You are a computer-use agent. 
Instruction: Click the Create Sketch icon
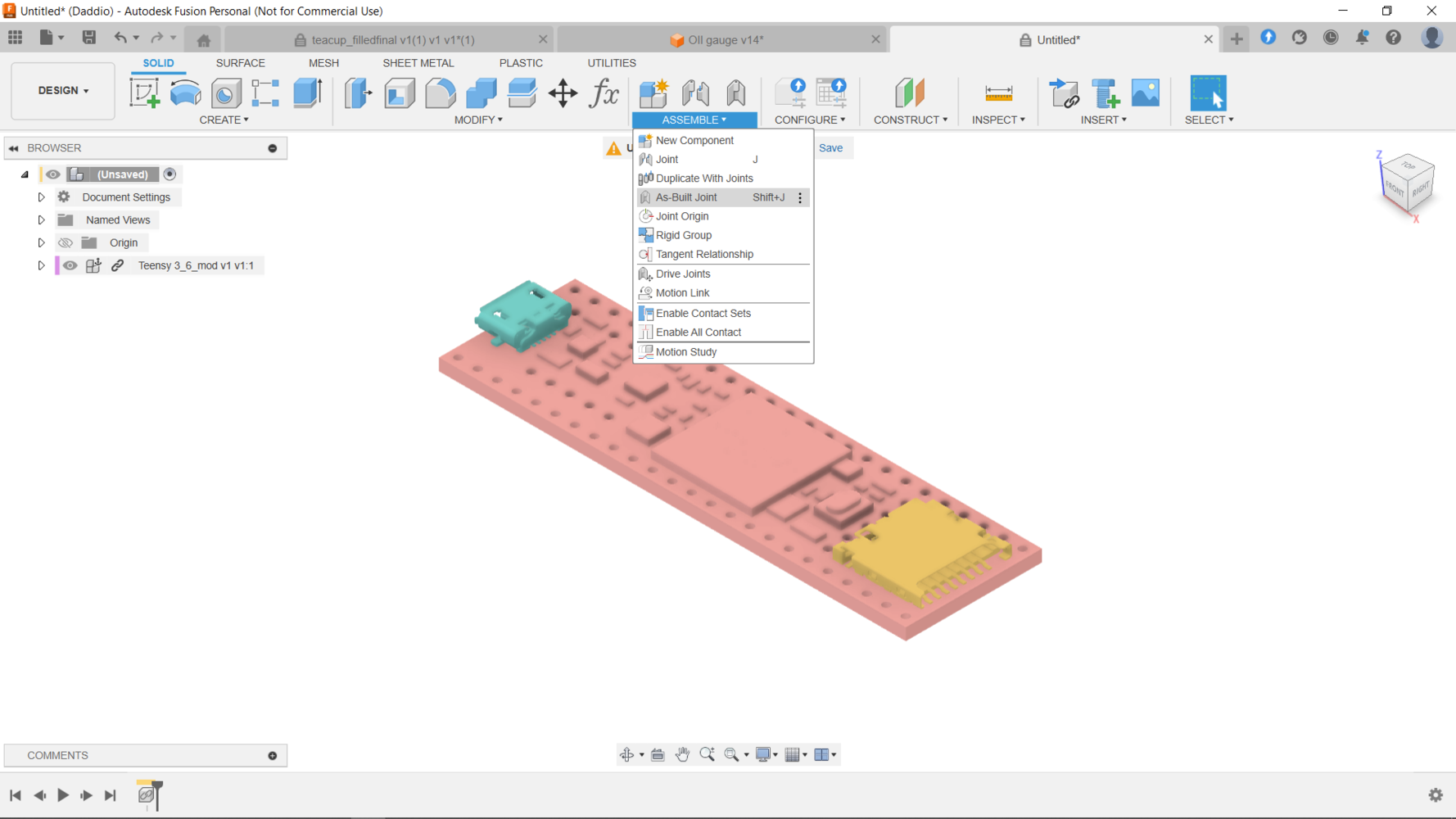[x=144, y=93]
